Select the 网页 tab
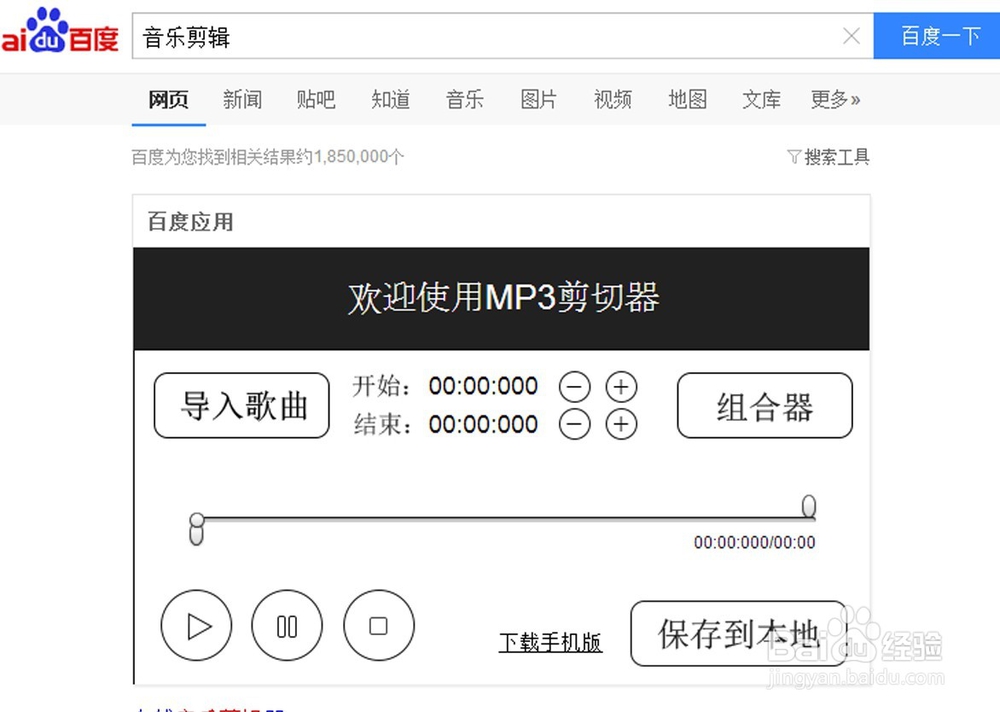 (168, 100)
